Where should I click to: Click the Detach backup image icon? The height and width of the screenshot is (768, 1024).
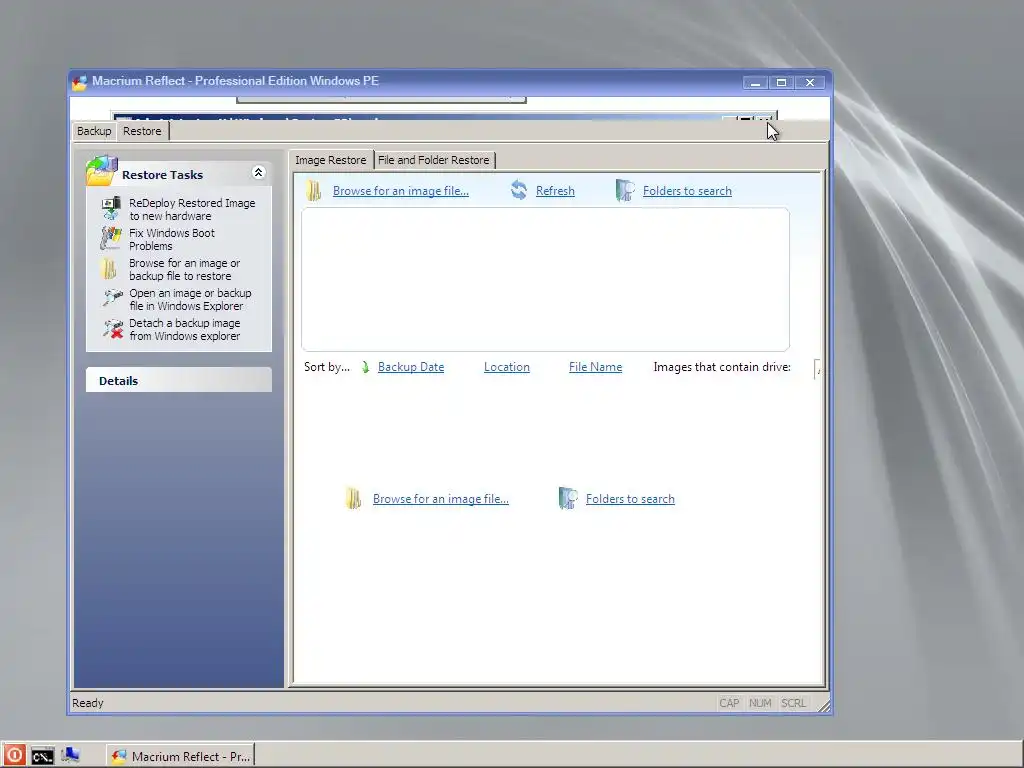tap(112, 328)
